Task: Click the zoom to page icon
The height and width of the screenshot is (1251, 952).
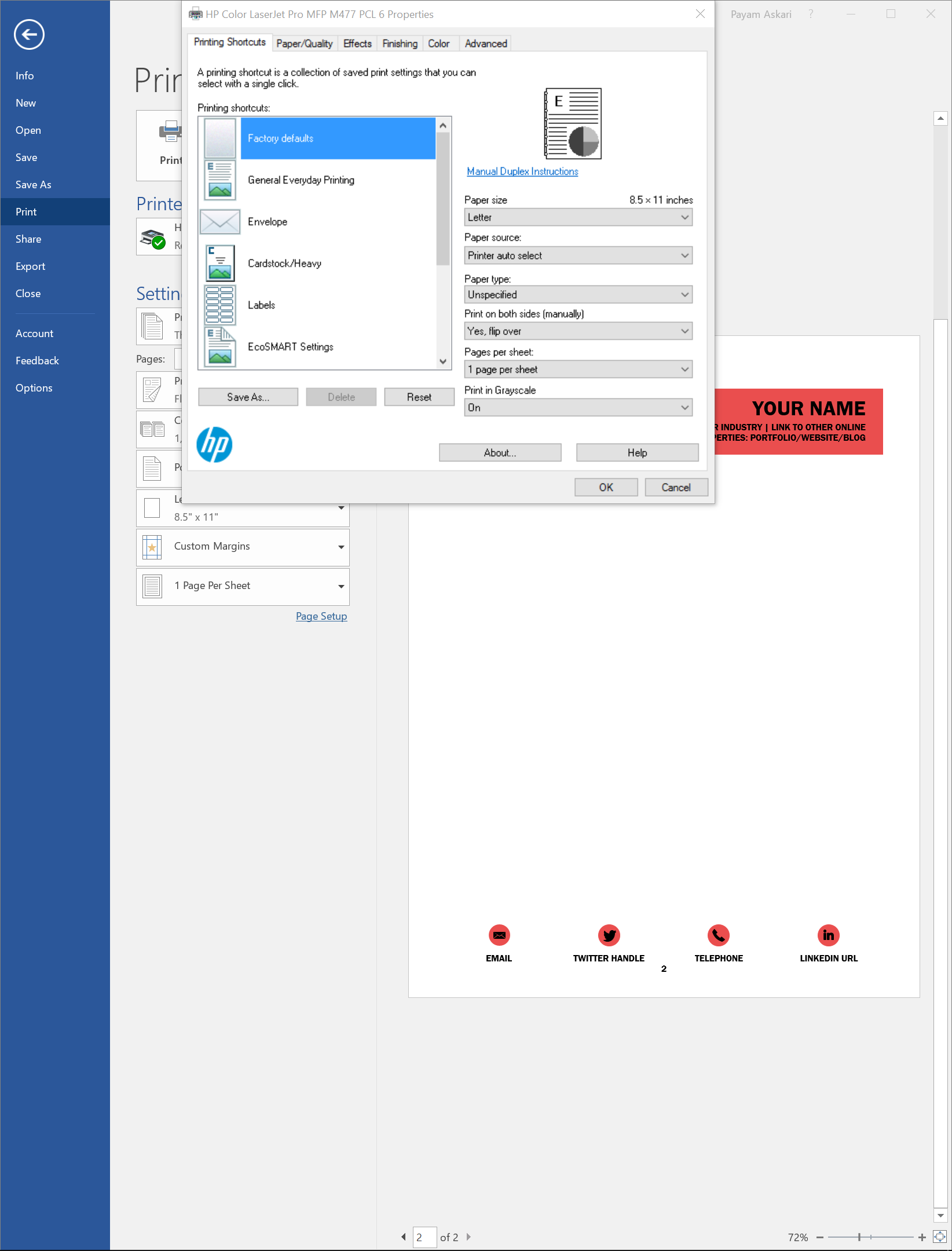Action: pos(939,1237)
